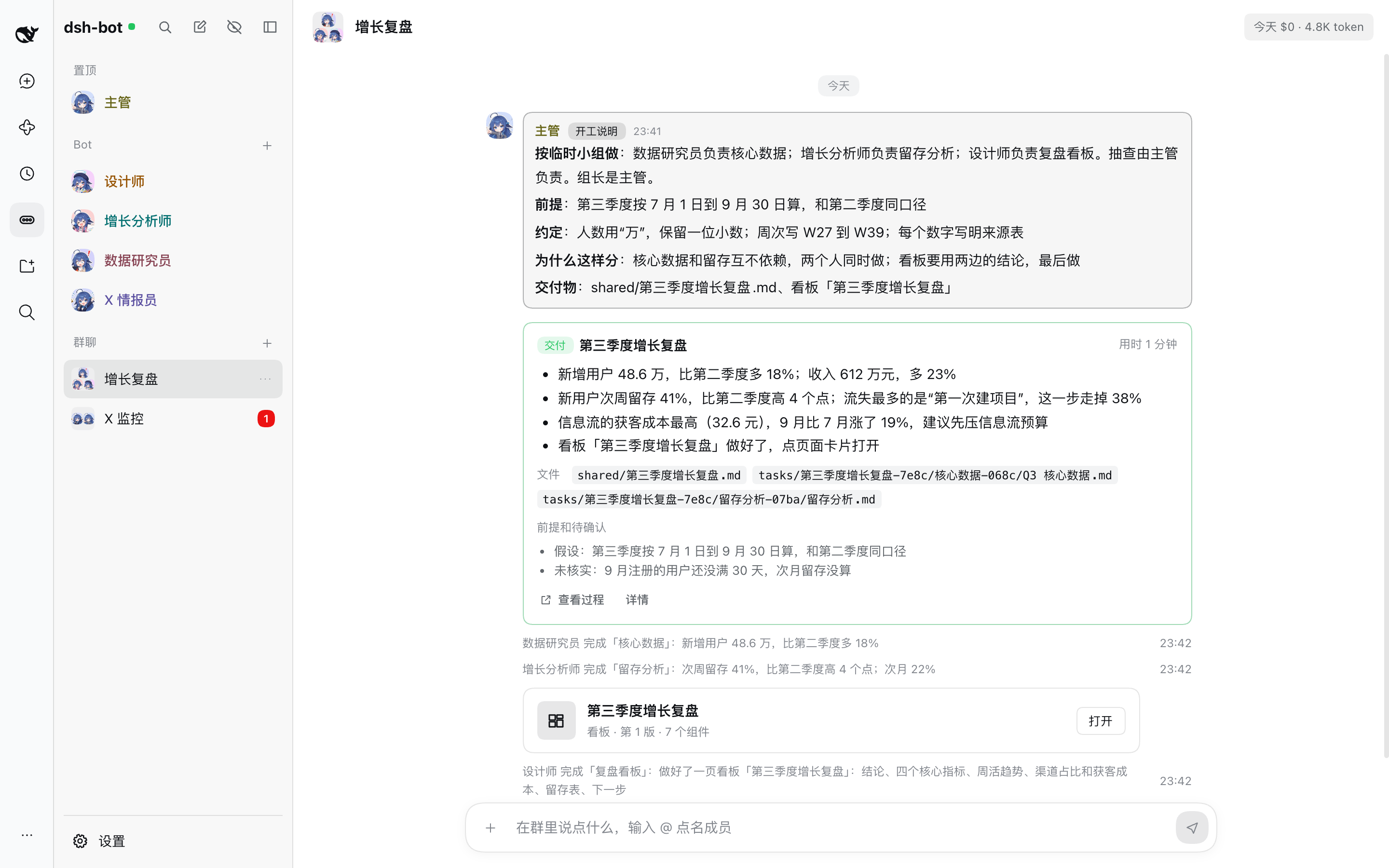Toggle the crossed-eye visibility icon
Image resolution: width=1389 pixels, height=868 pixels.
pos(234,27)
